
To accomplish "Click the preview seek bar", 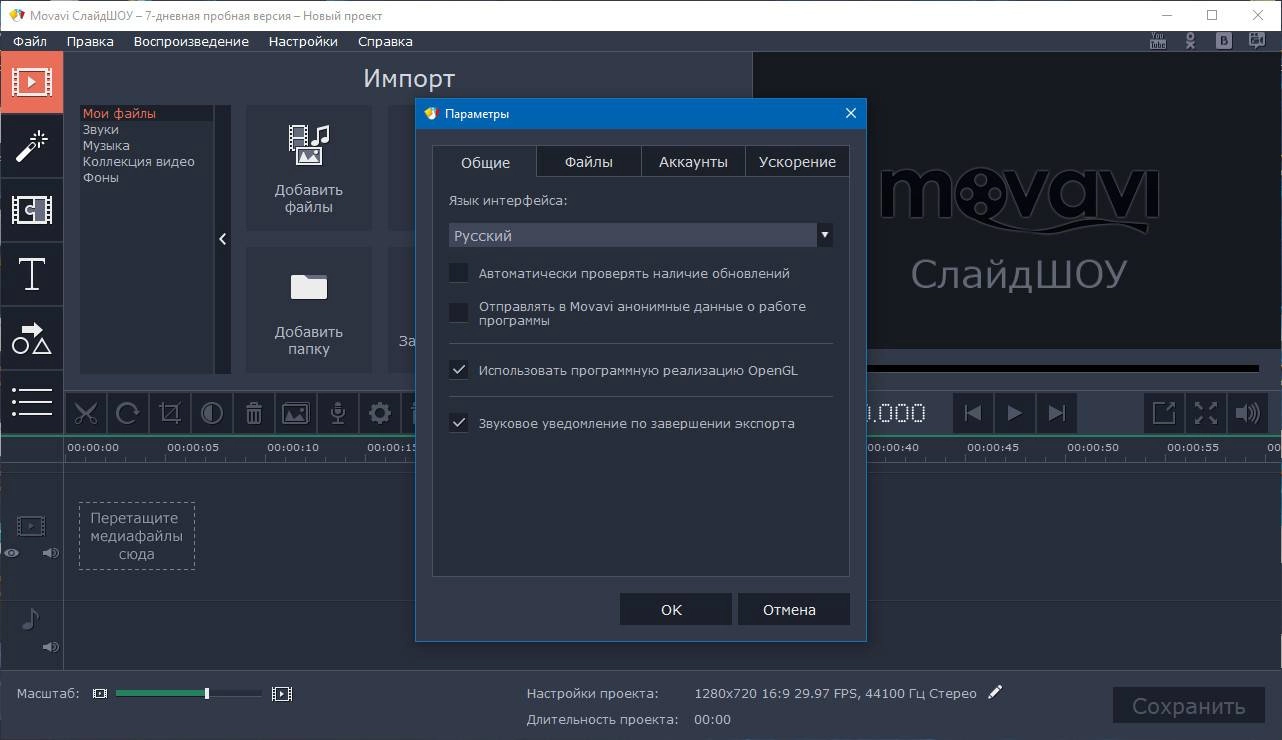I will click(x=1062, y=369).
